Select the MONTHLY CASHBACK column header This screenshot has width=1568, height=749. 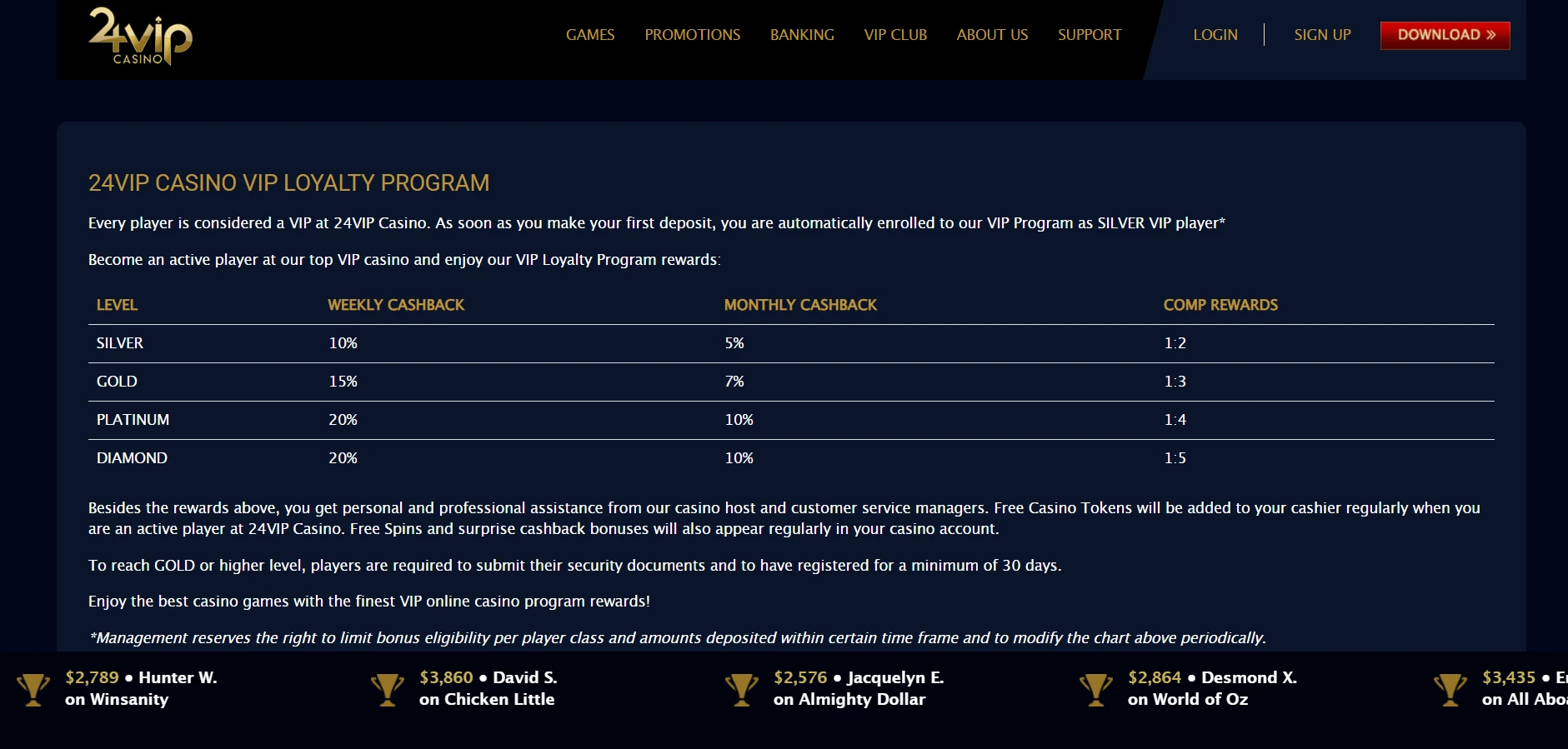[x=800, y=305]
